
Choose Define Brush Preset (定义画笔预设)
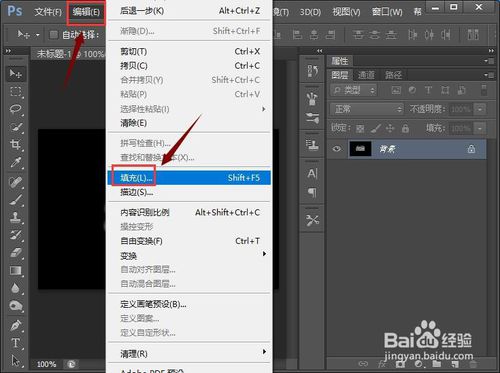point(189,304)
